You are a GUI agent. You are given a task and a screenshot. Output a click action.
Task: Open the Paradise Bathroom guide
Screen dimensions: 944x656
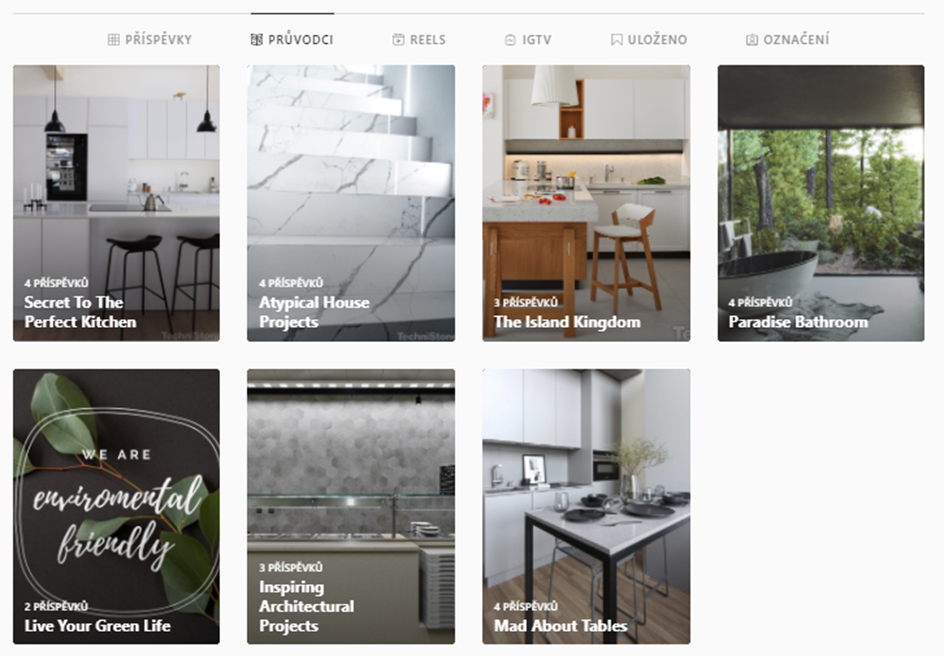pos(821,203)
